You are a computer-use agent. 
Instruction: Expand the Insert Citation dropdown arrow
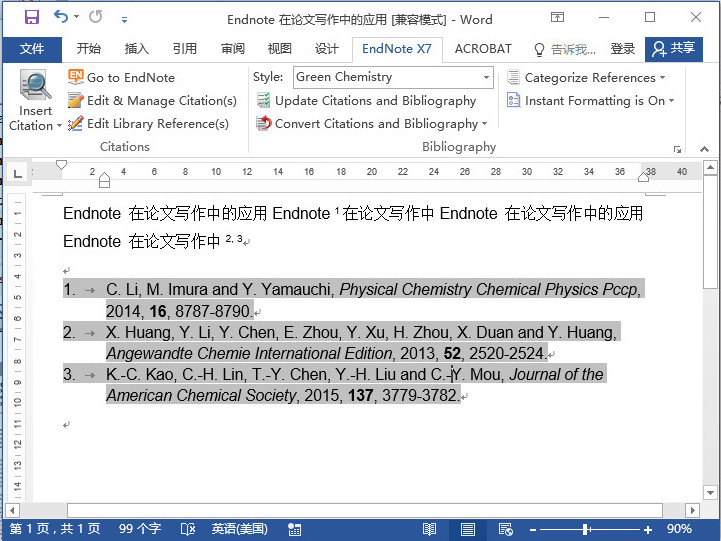[59, 126]
